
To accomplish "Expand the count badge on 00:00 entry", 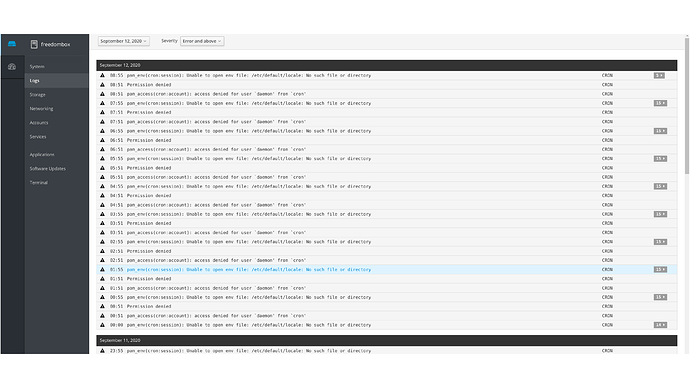I will 660,325.
